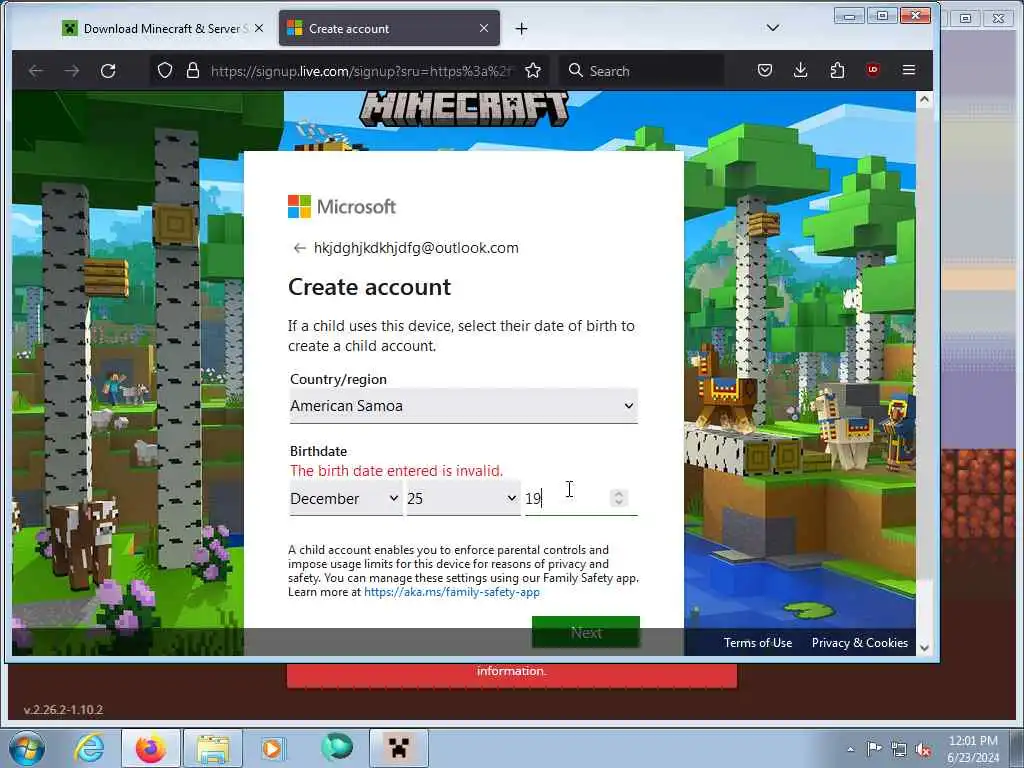This screenshot has width=1024, height=768.
Task: Open the birth month dropdown showing December
Action: (x=345, y=498)
